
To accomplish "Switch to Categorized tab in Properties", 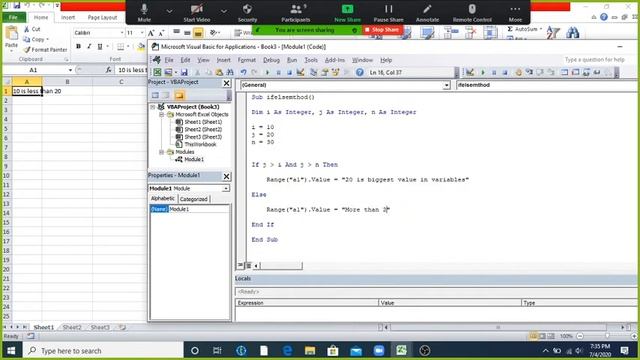I will 193,199.
